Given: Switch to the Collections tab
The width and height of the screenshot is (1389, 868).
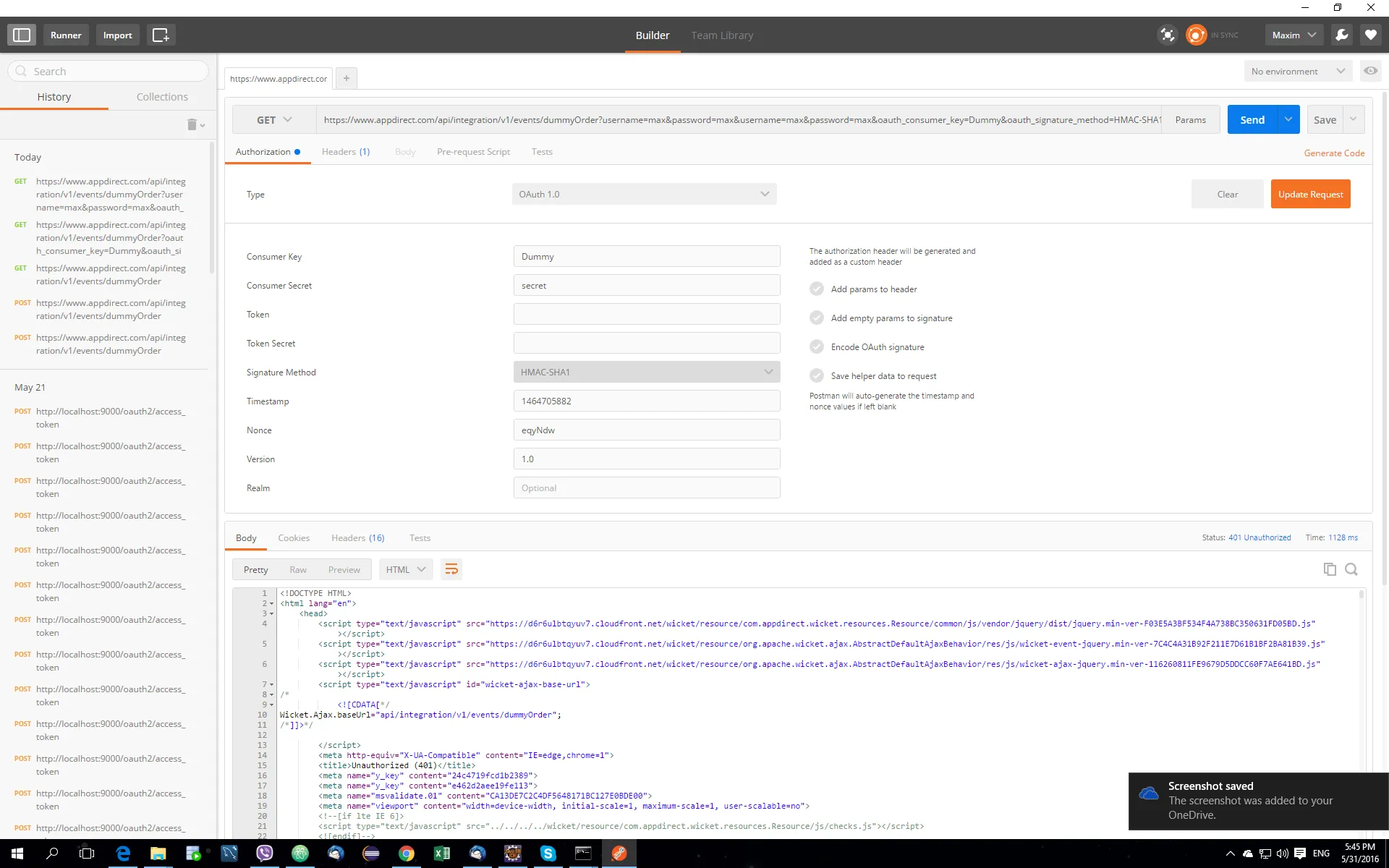Looking at the screenshot, I should pyautogui.click(x=162, y=97).
